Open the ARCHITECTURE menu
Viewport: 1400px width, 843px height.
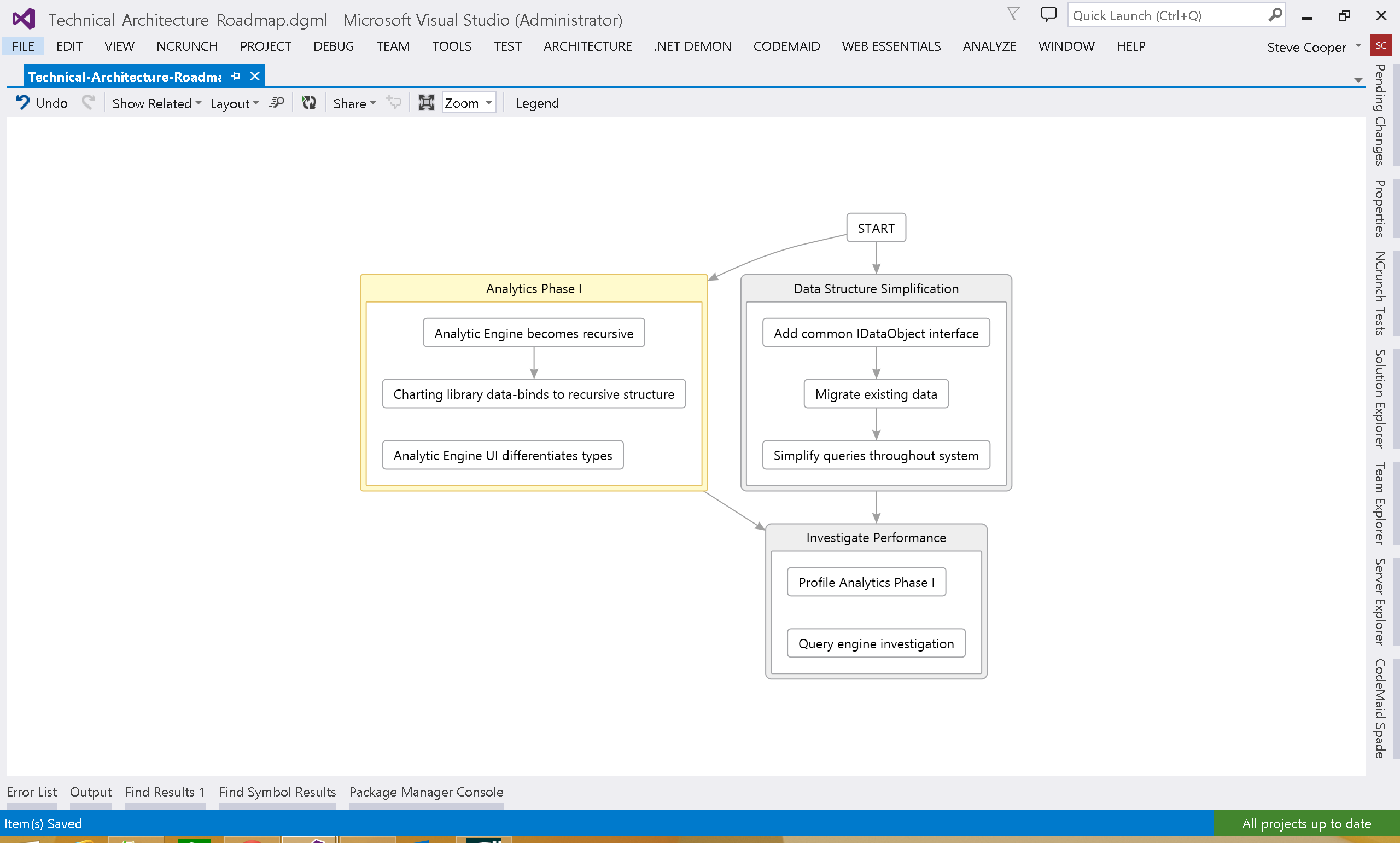point(587,46)
